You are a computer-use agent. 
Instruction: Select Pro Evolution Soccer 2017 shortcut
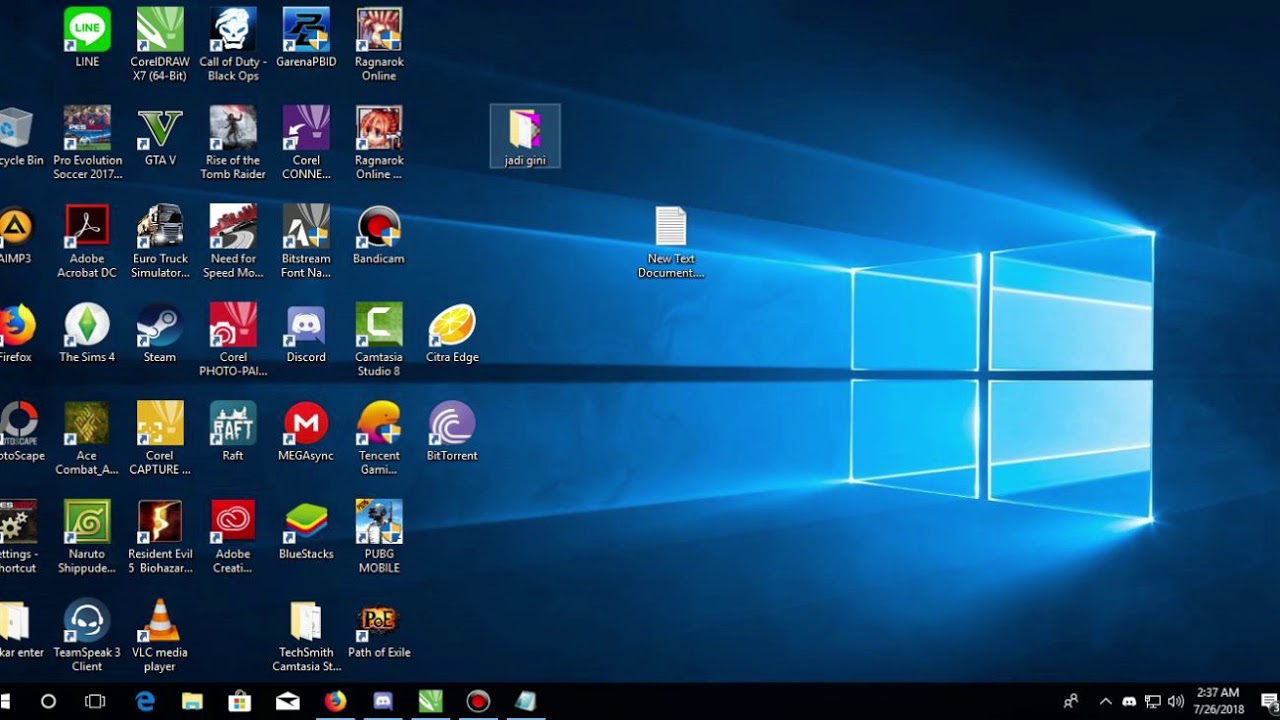pos(87,143)
